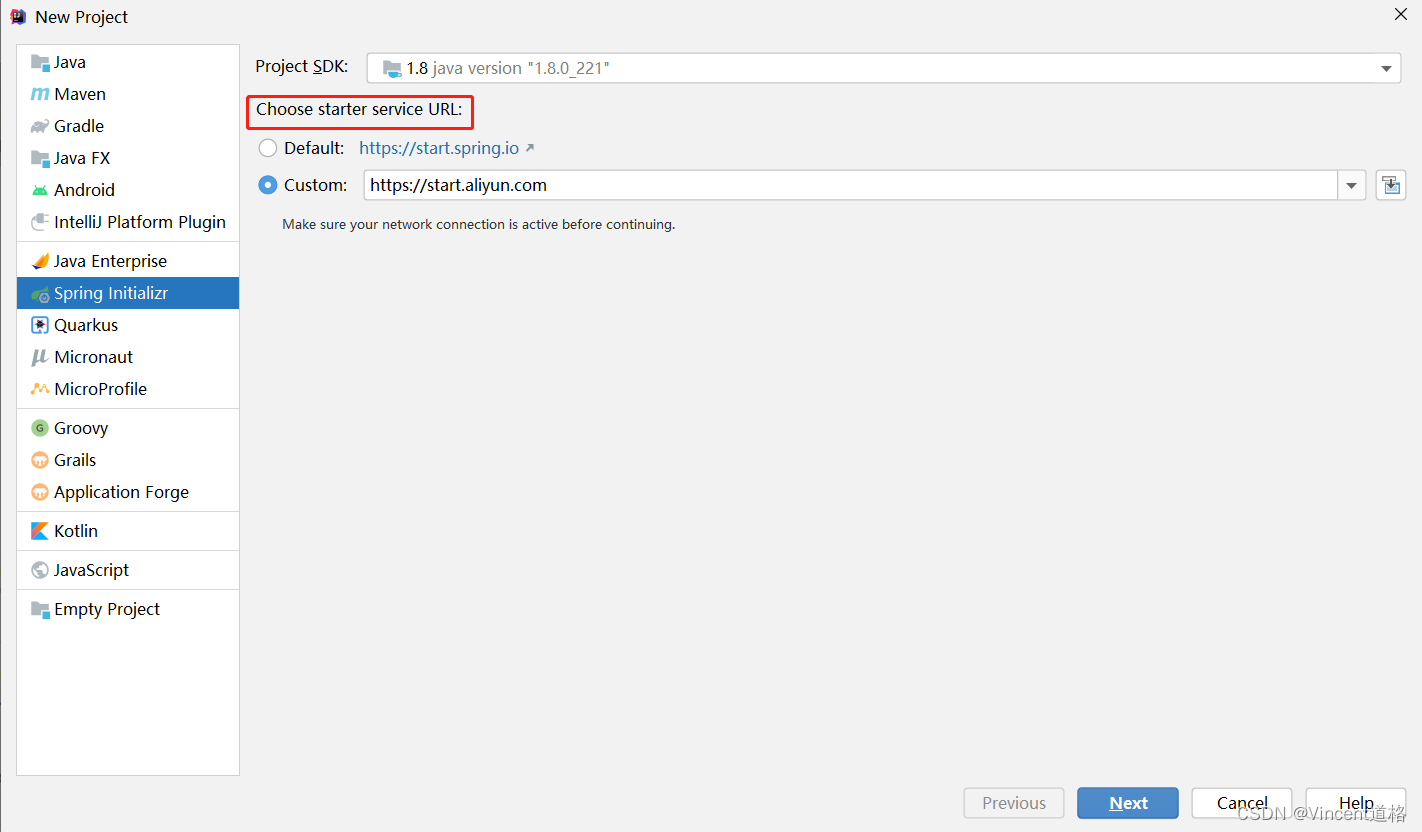Screen dimensions: 1422x832
Task: Choose the Java FX project type
Action: 82,157
